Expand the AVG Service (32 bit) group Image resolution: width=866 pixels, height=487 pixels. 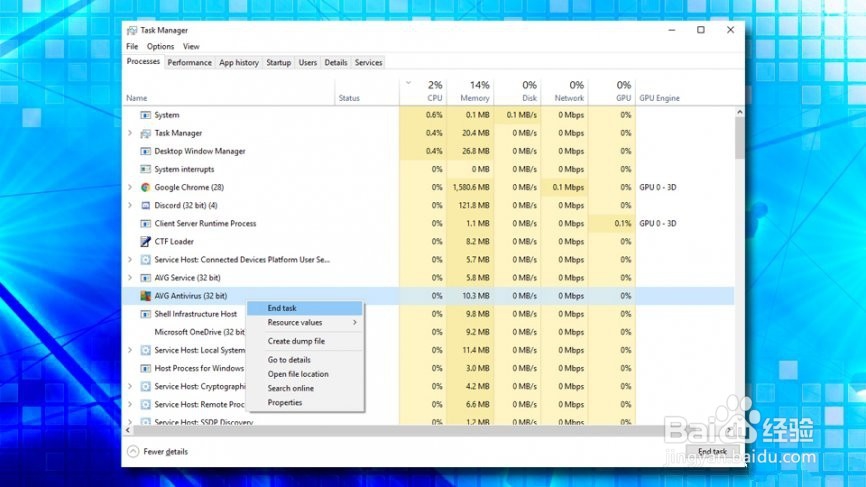click(130, 278)
